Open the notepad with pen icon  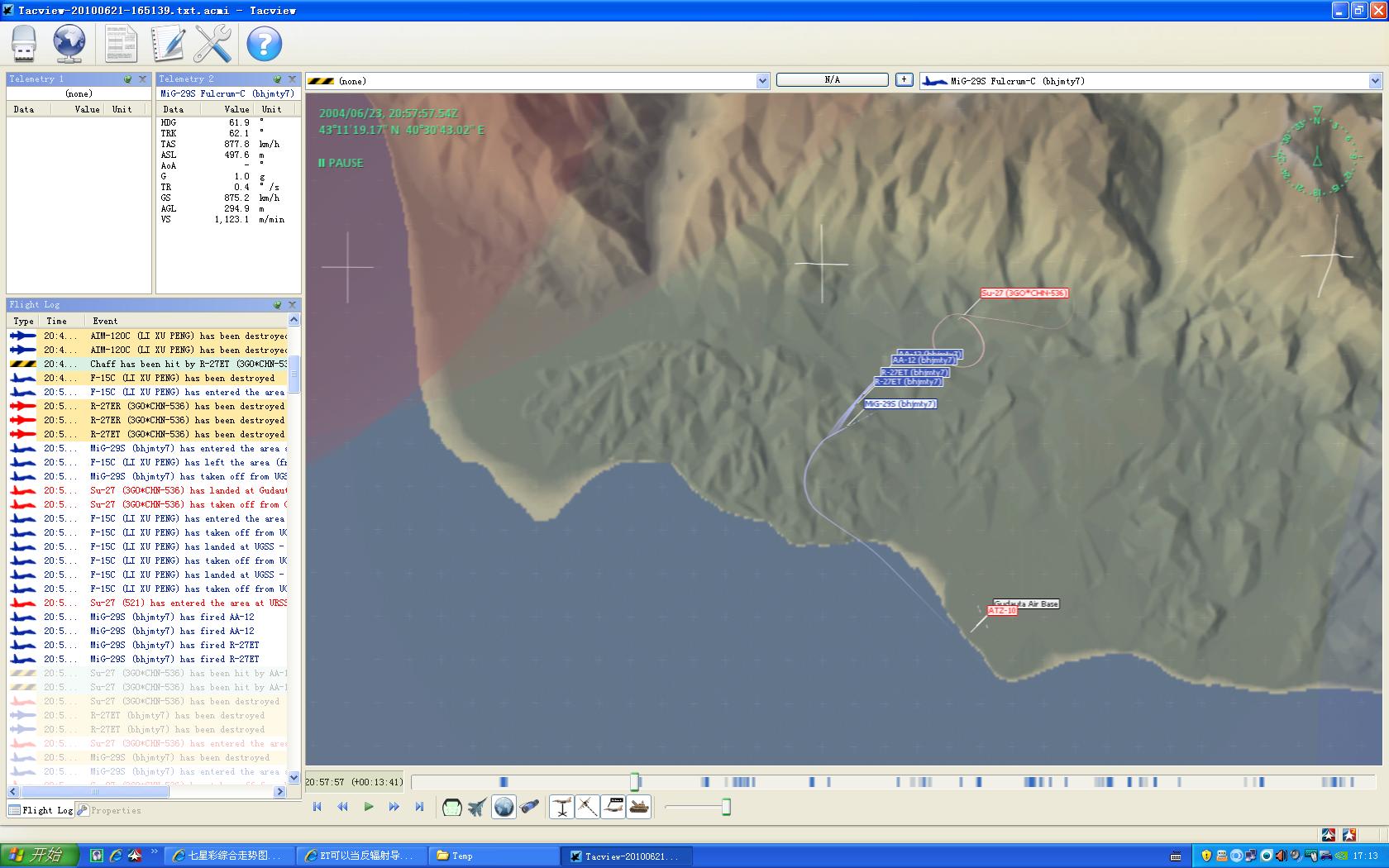[168, 43]
